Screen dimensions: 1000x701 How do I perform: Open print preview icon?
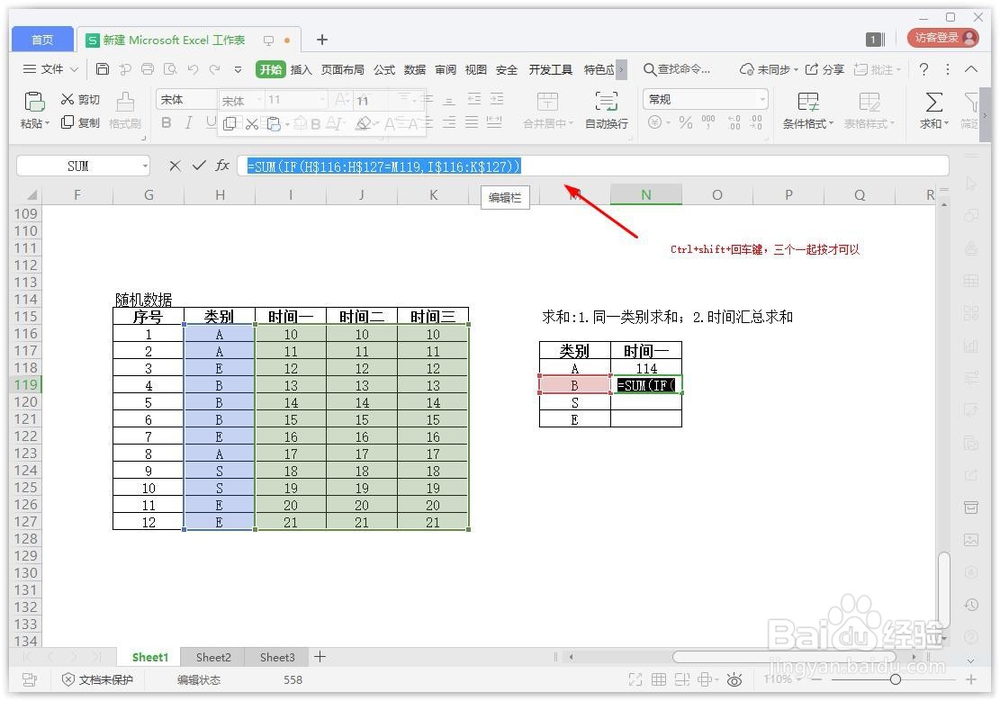click(170, 69)
